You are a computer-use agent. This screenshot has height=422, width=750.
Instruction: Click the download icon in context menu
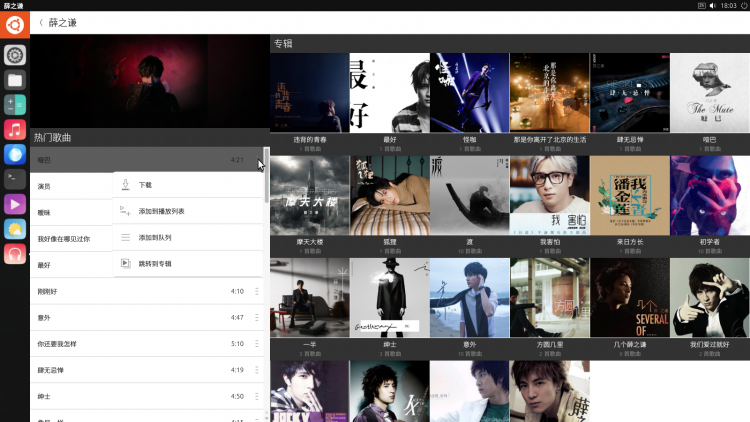pyautogui.click(x=125, y=185)
